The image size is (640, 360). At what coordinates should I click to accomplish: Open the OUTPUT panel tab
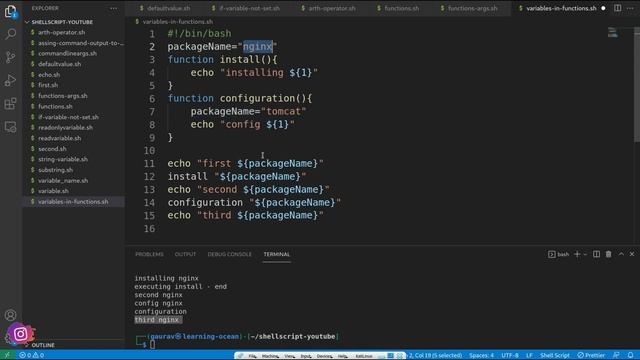(185, 254)
